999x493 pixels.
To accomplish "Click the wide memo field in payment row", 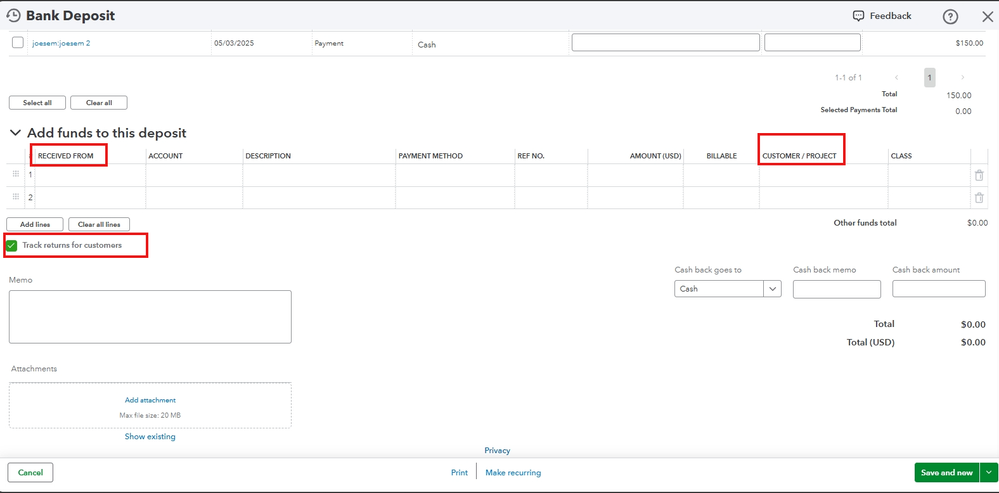I will [x=666, y=43].
